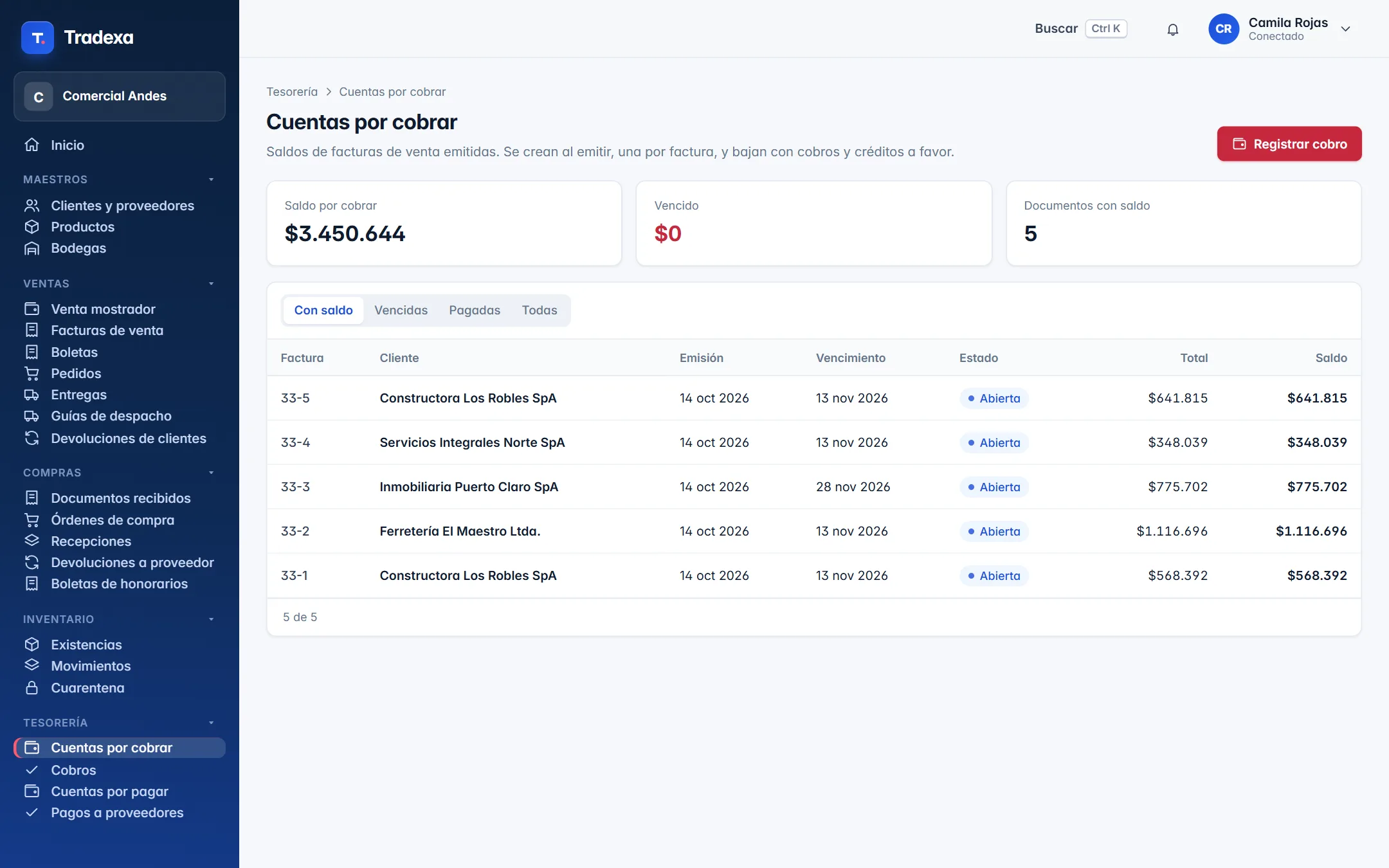Open Facturas de venta in sidebar
Screen dimensions: 1389x868
pyautogui.click(x=120, y=330)
